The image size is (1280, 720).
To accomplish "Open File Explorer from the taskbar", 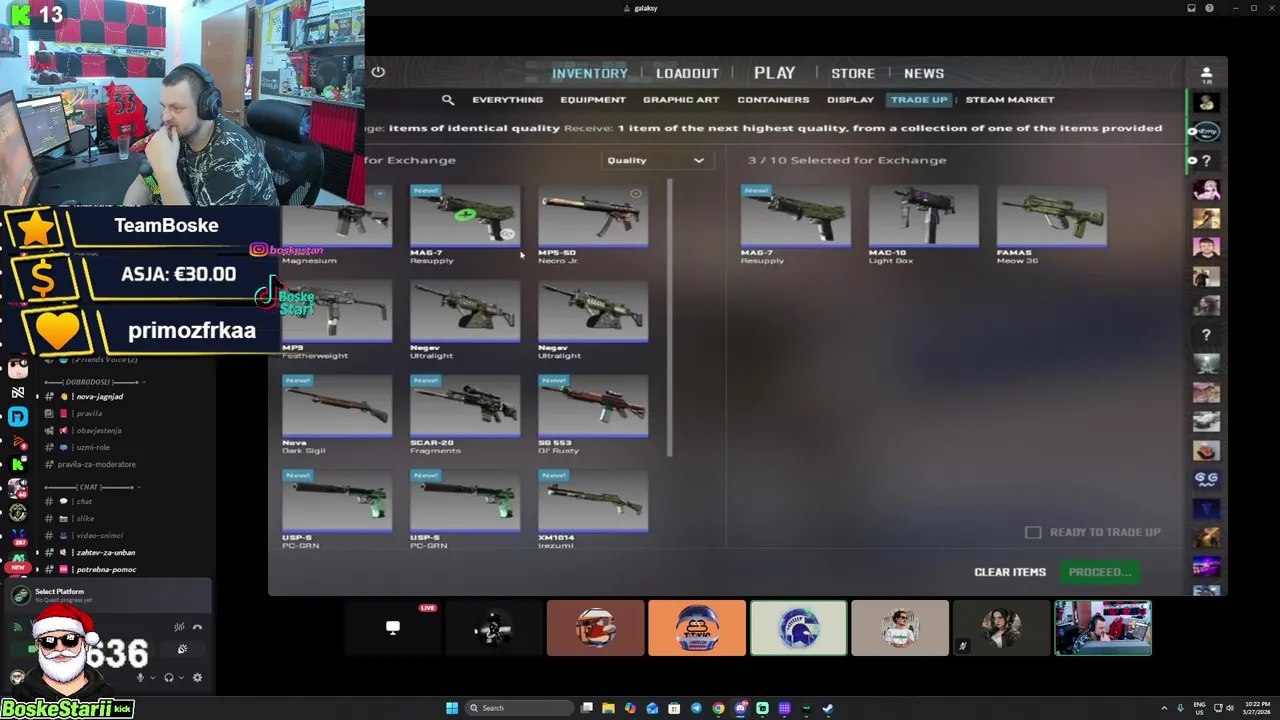I will click(608, 708).
